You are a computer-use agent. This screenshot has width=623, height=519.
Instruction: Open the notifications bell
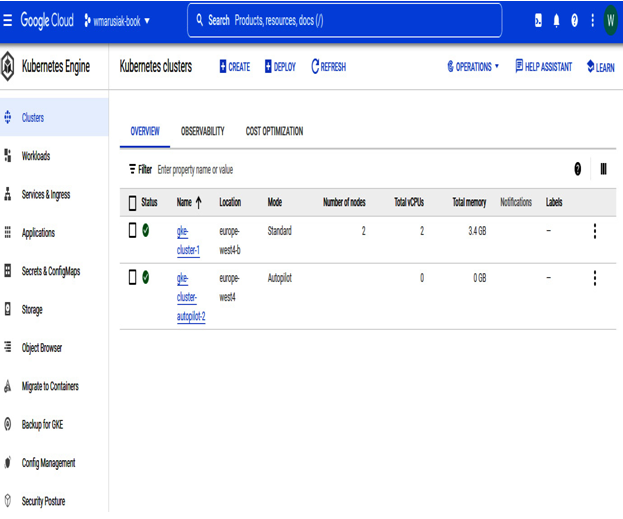tap(556, 20)
